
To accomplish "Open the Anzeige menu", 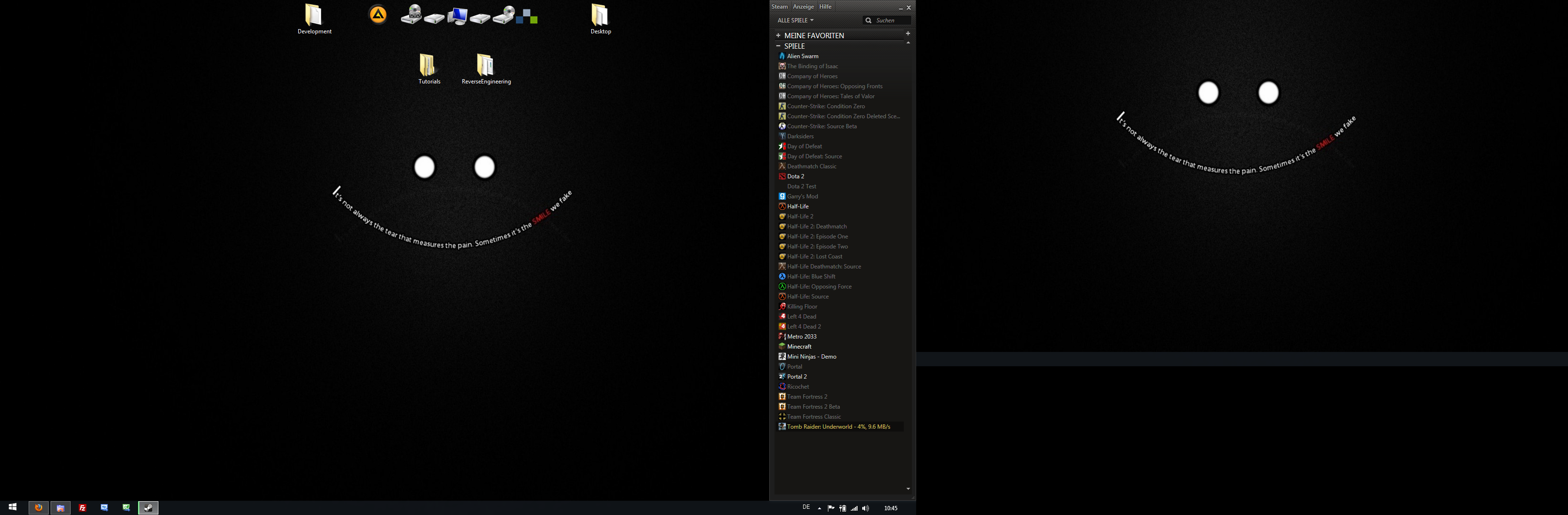I will point(804,7).
